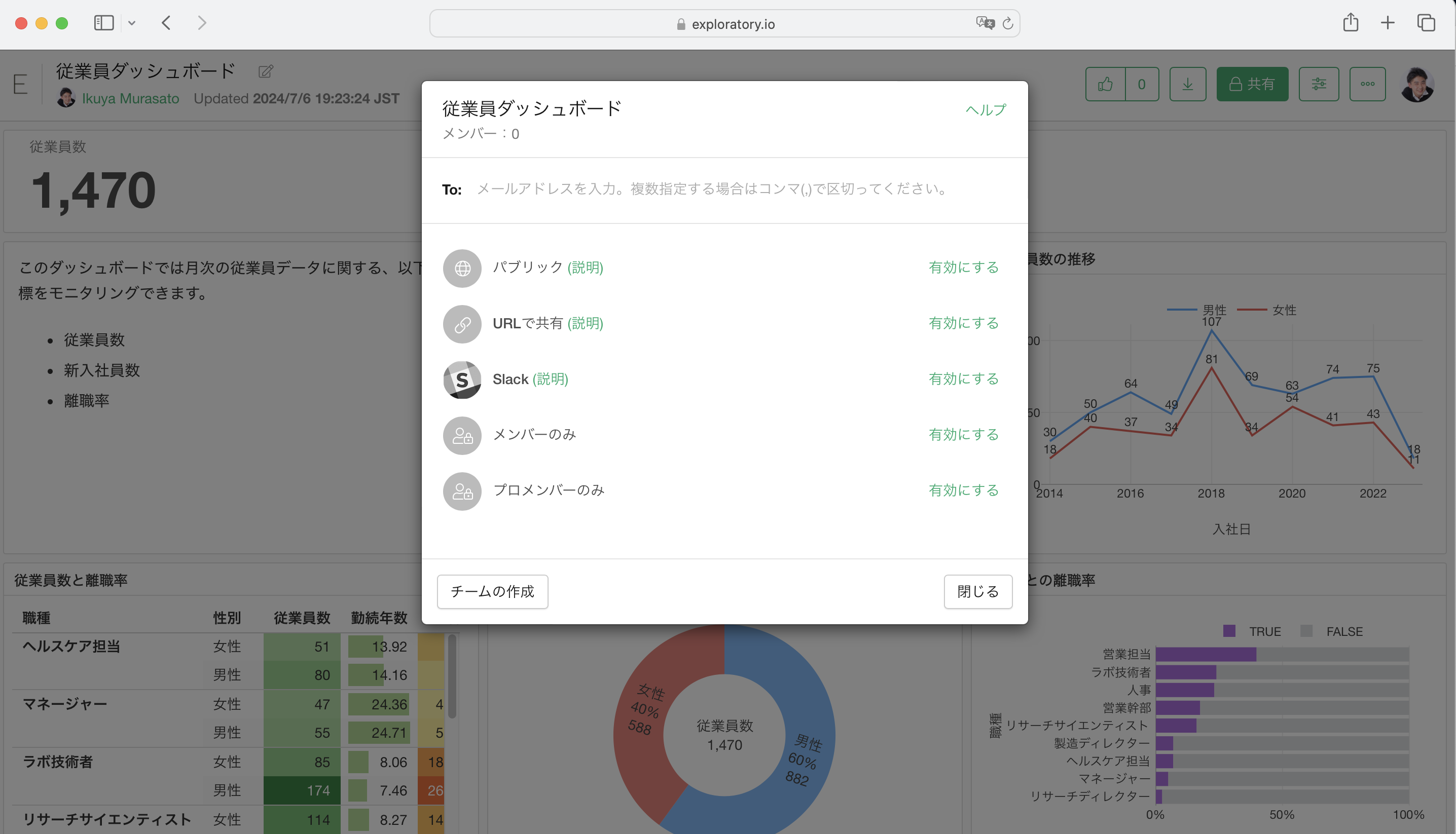
Task: Click the edit pencil icon beside the dashboard title
Action: point(266,71)
